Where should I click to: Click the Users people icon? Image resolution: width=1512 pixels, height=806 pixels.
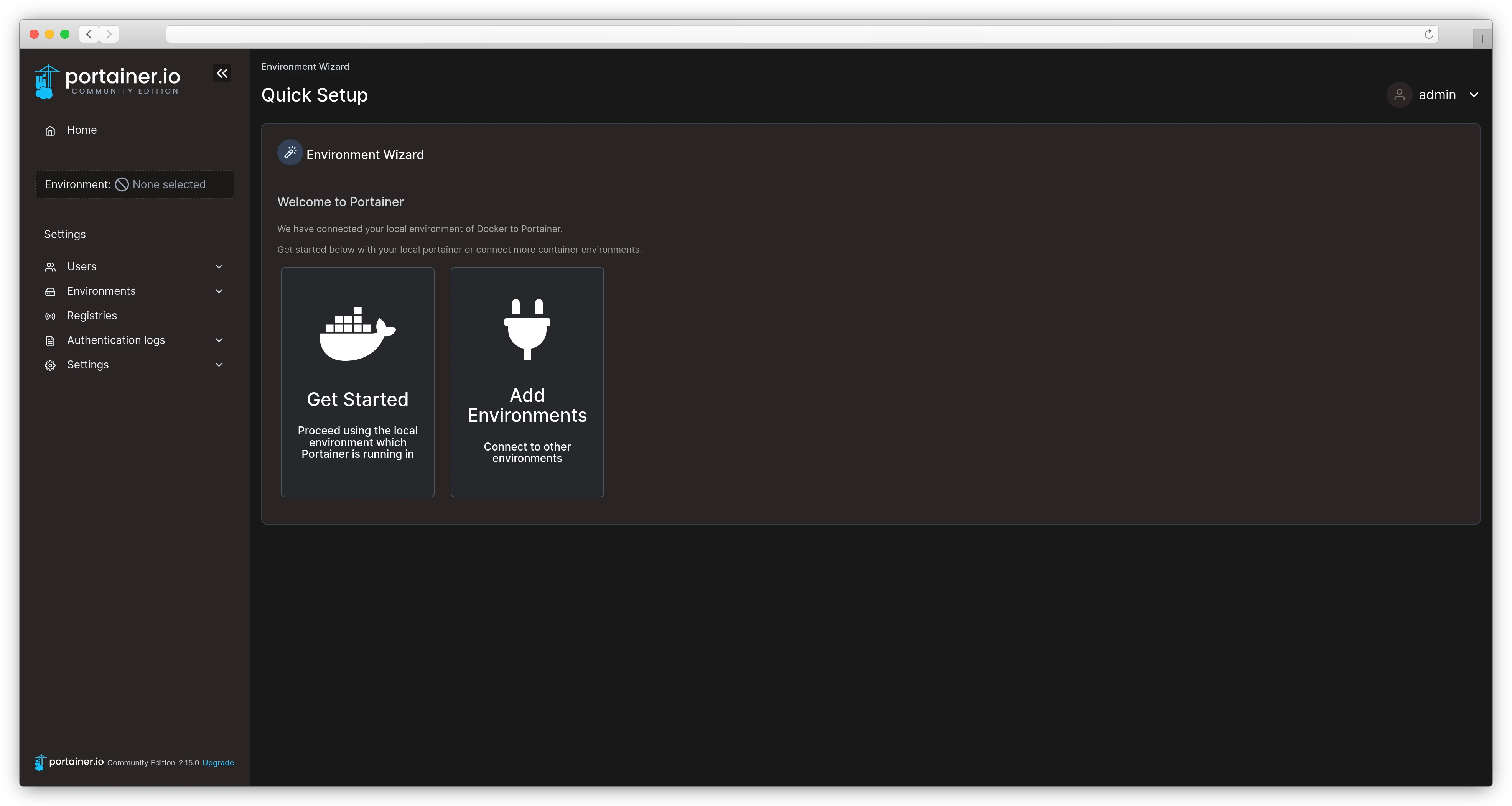point(51,267)
